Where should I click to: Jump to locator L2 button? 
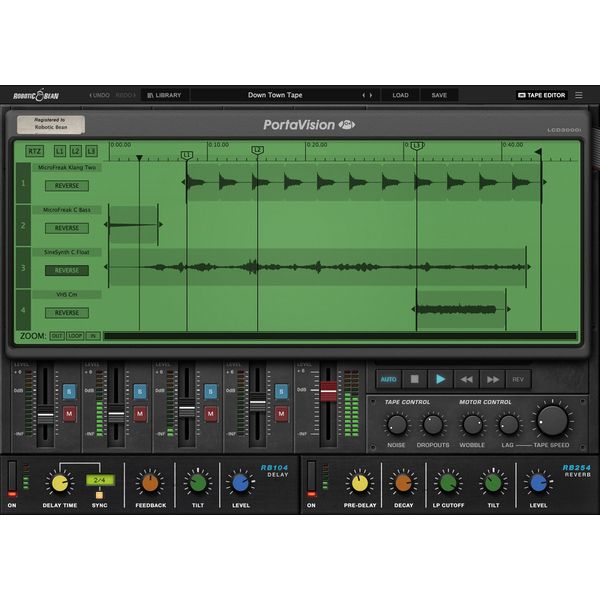click(75, 151)
